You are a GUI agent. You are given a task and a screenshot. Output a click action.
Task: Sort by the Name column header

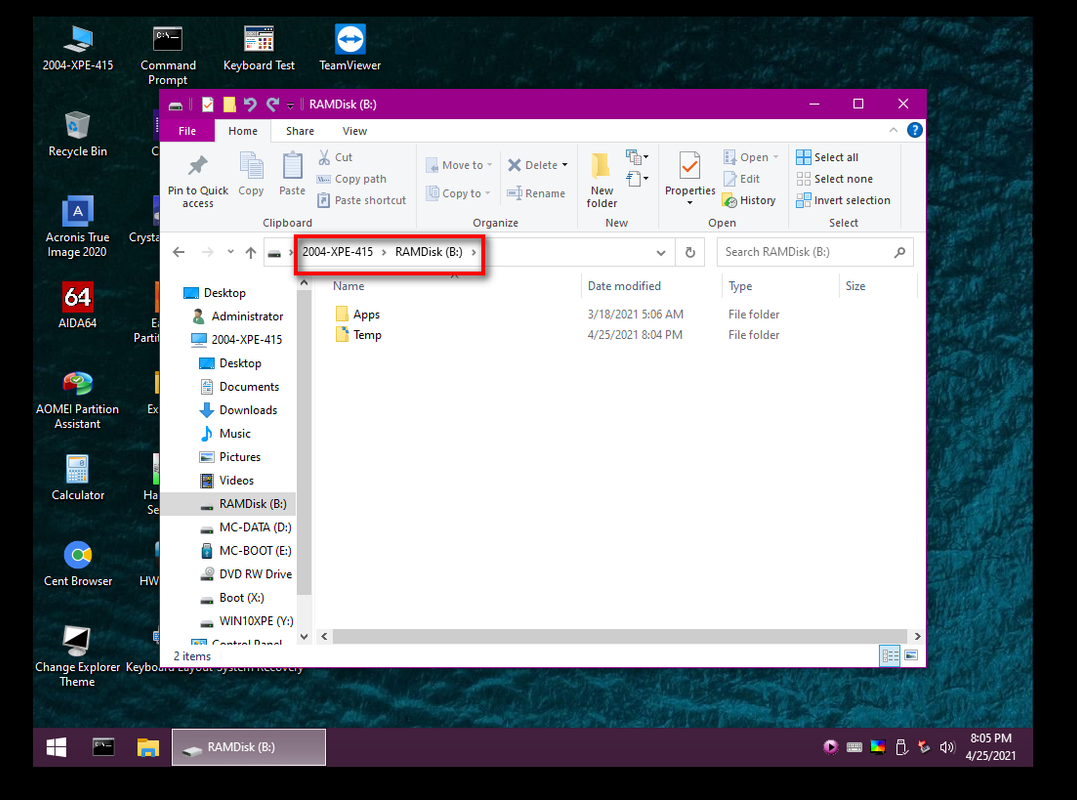(453, 286)
